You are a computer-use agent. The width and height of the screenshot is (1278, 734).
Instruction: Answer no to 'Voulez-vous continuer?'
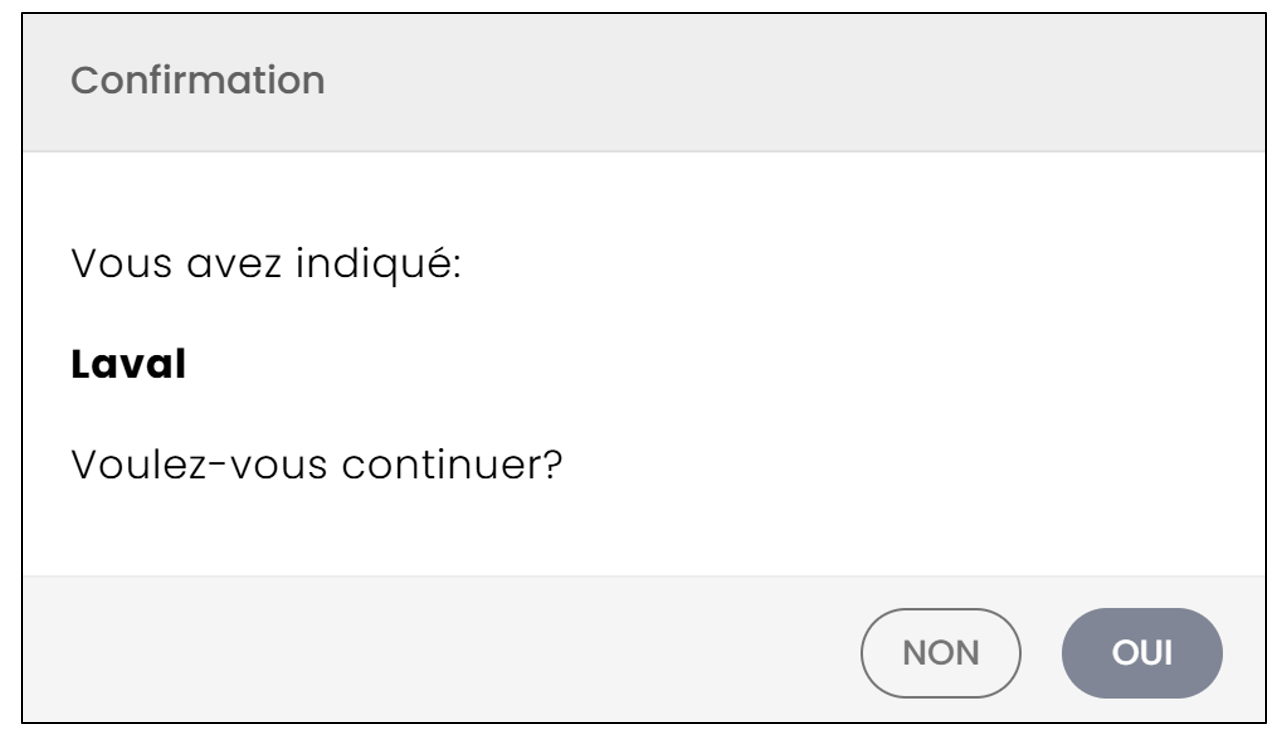tap(941, 653)
